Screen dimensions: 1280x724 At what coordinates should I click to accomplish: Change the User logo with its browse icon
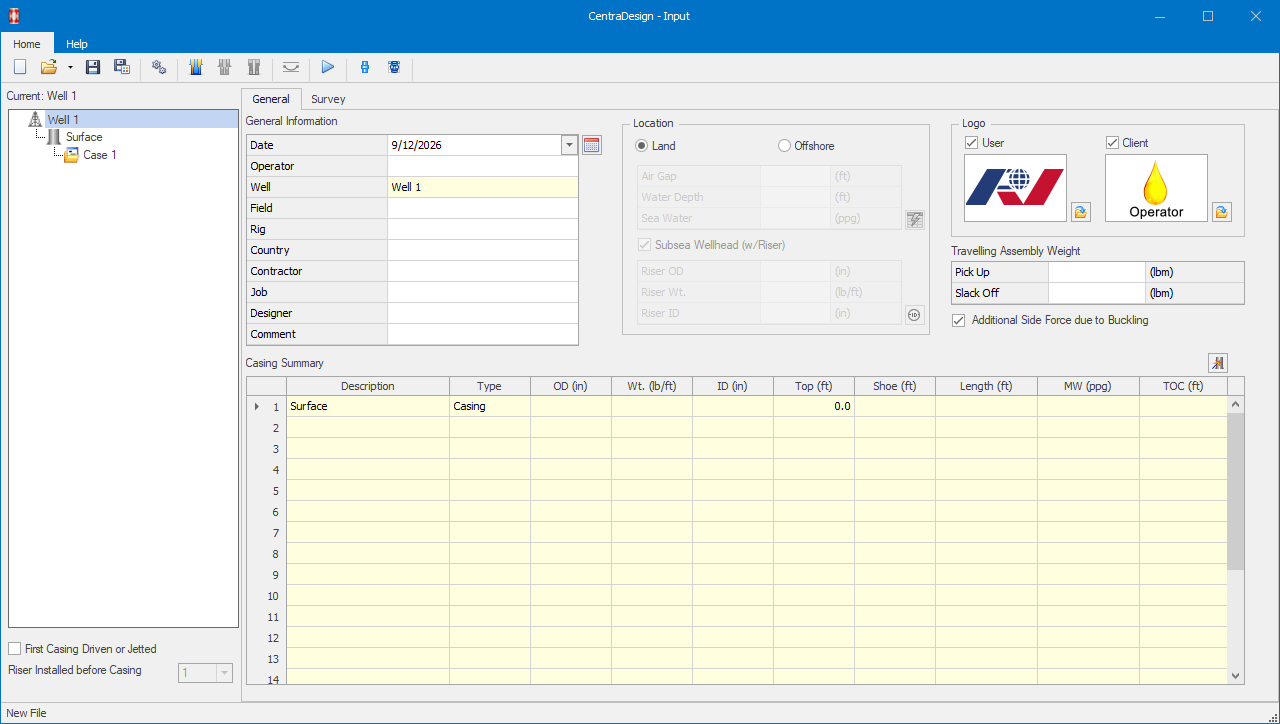click(x=1081, y=212)
